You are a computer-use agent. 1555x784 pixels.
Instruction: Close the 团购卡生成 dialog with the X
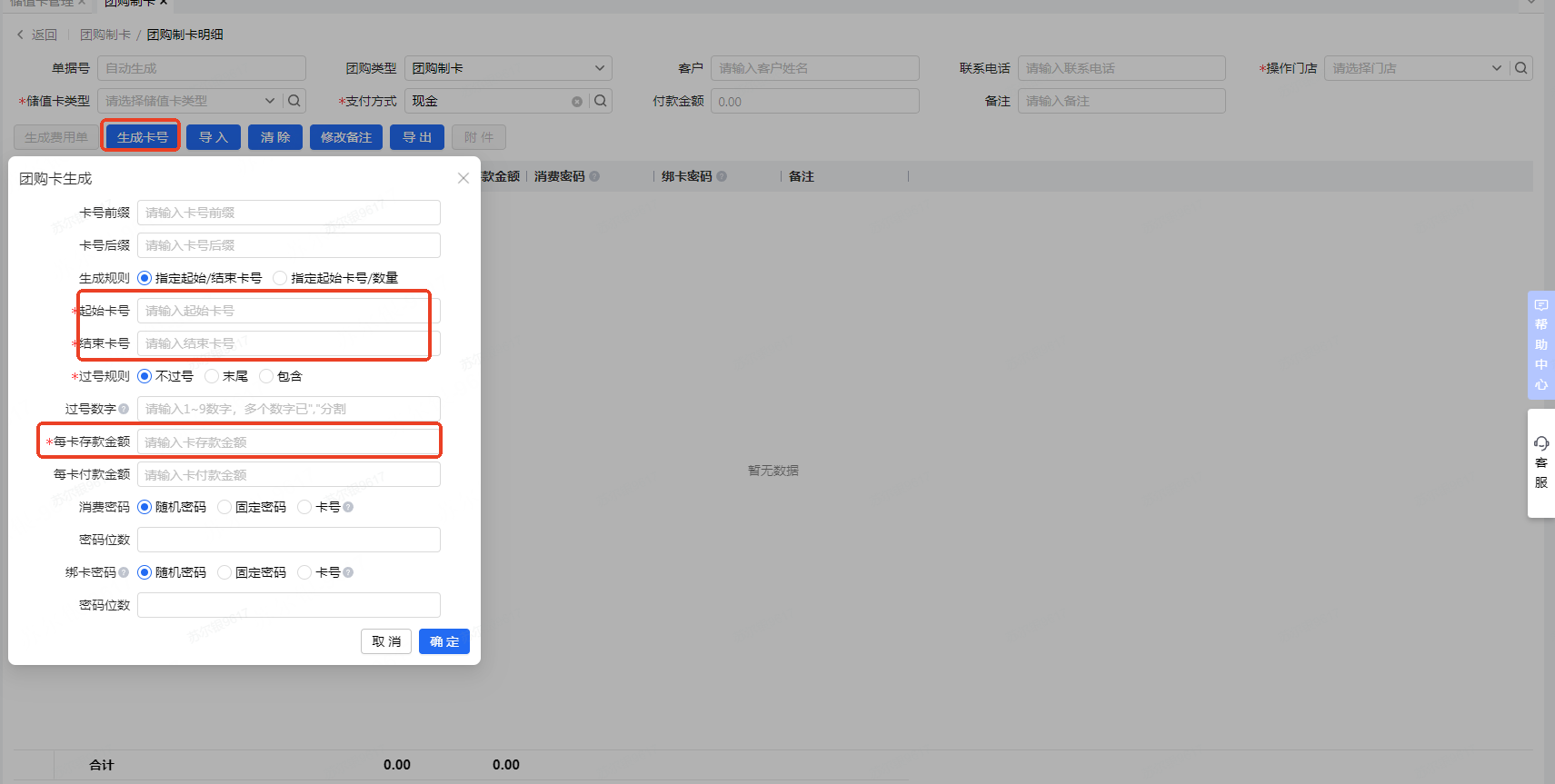coord(464,178)
